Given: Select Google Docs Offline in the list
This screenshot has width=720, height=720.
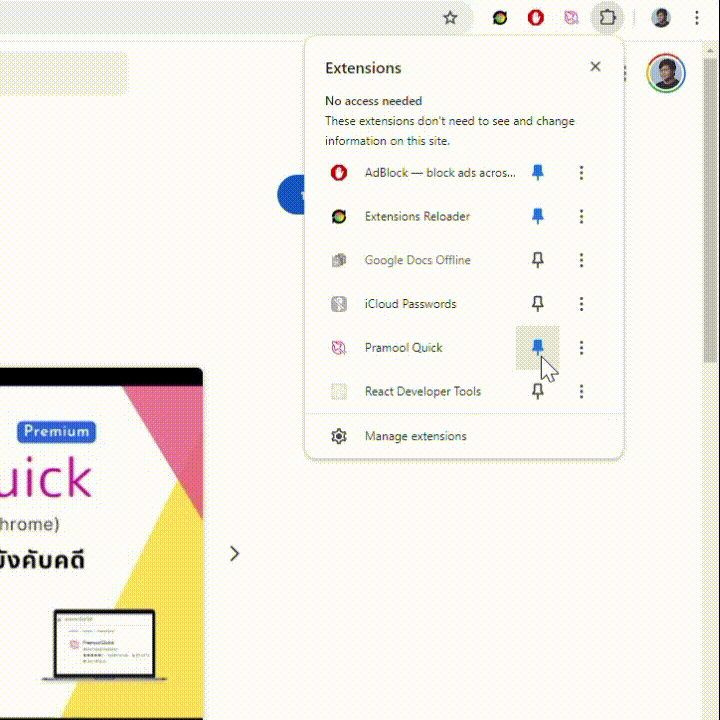Looking at the screenshot, I should point(417,260).
